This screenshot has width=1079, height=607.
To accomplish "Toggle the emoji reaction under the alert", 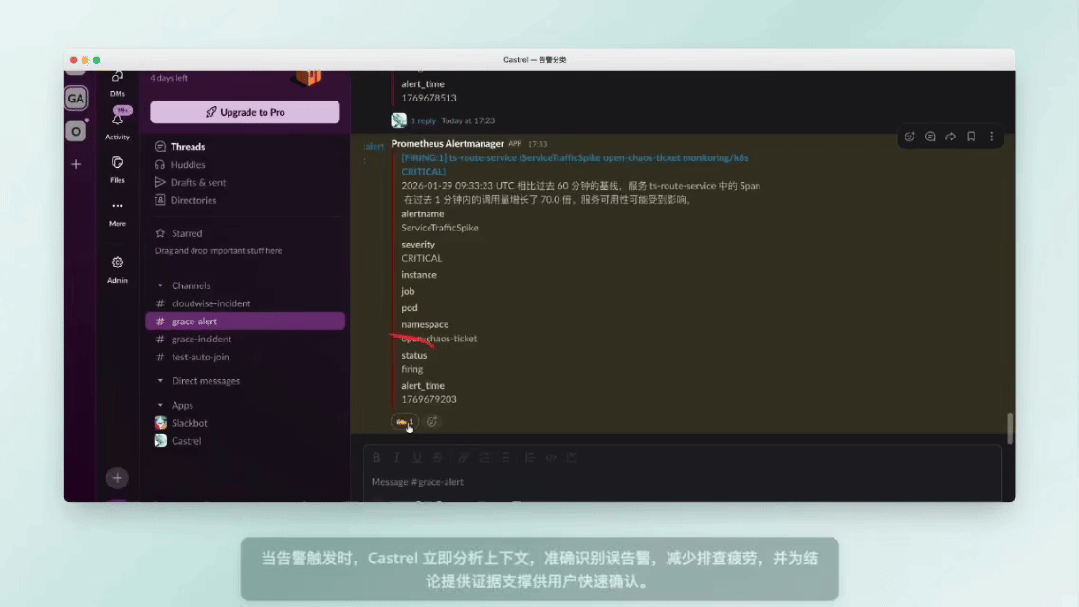I will pos(404,421).
